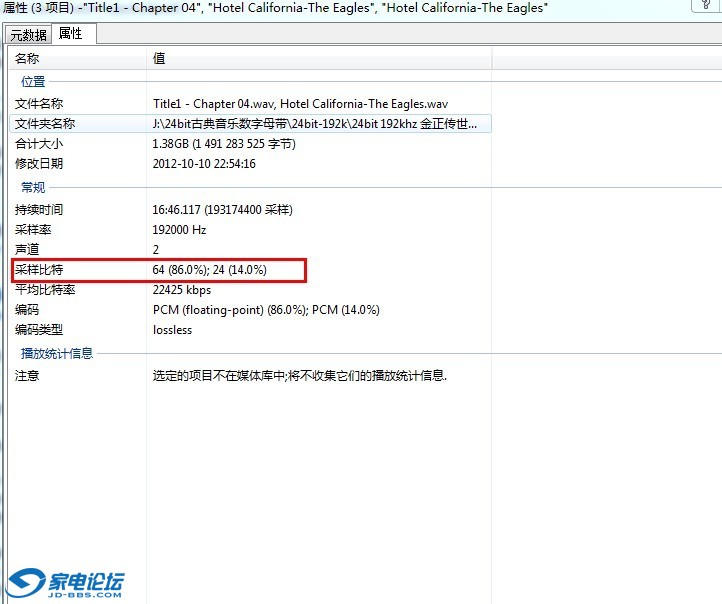
Task: Select the 采样比特 row label
Action: click(x=39, y=269)
